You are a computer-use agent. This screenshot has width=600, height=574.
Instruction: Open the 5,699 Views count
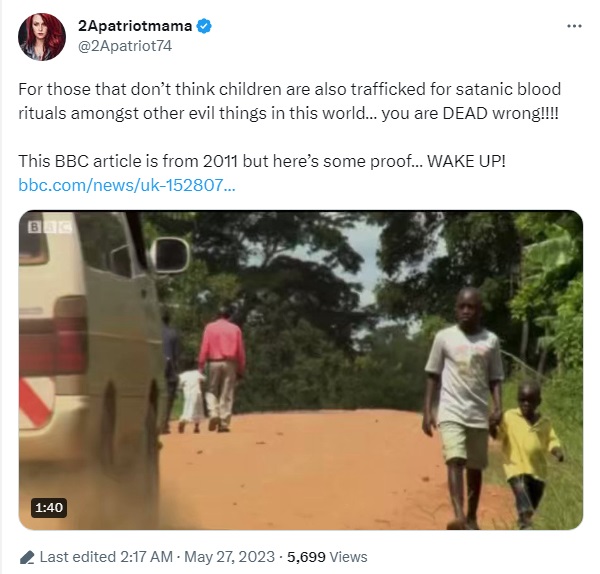[x=327, y=557]
